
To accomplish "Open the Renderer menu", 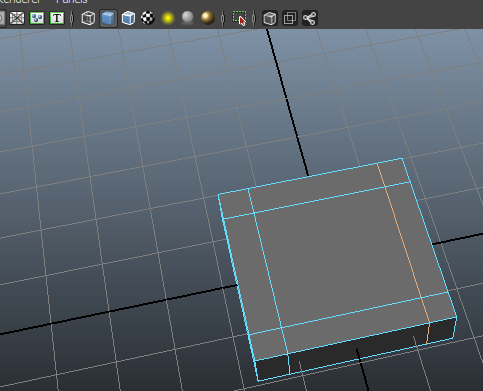I will 20,2.
